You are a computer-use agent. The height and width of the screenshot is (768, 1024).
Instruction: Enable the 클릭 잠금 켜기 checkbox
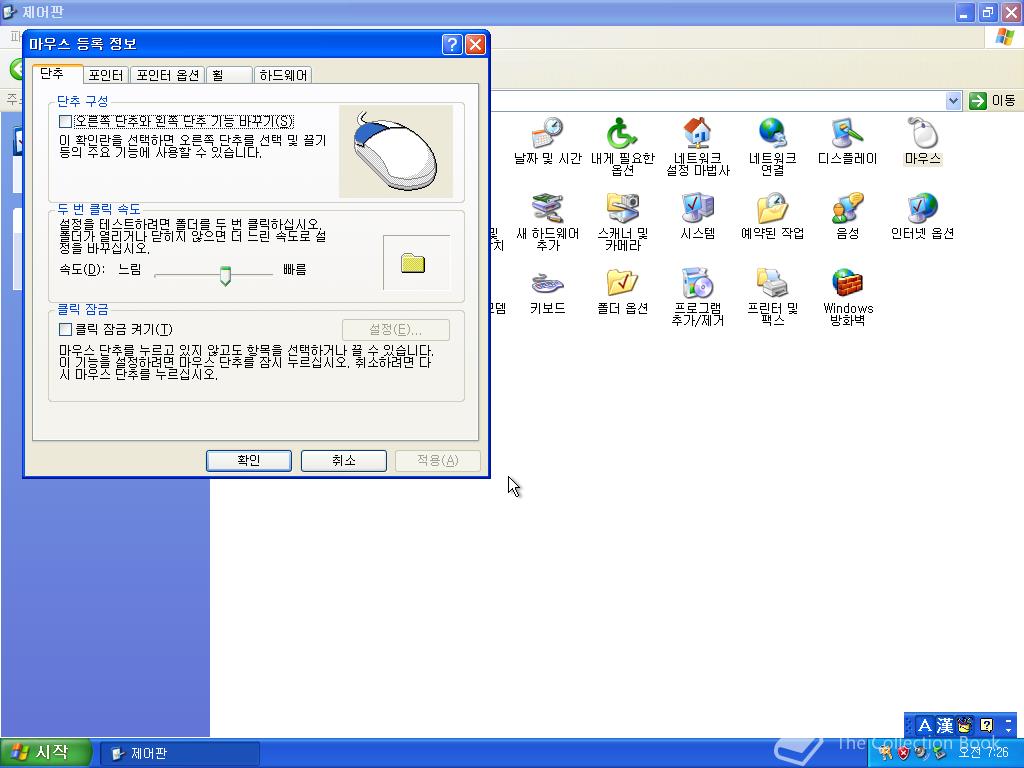(65, 329)
